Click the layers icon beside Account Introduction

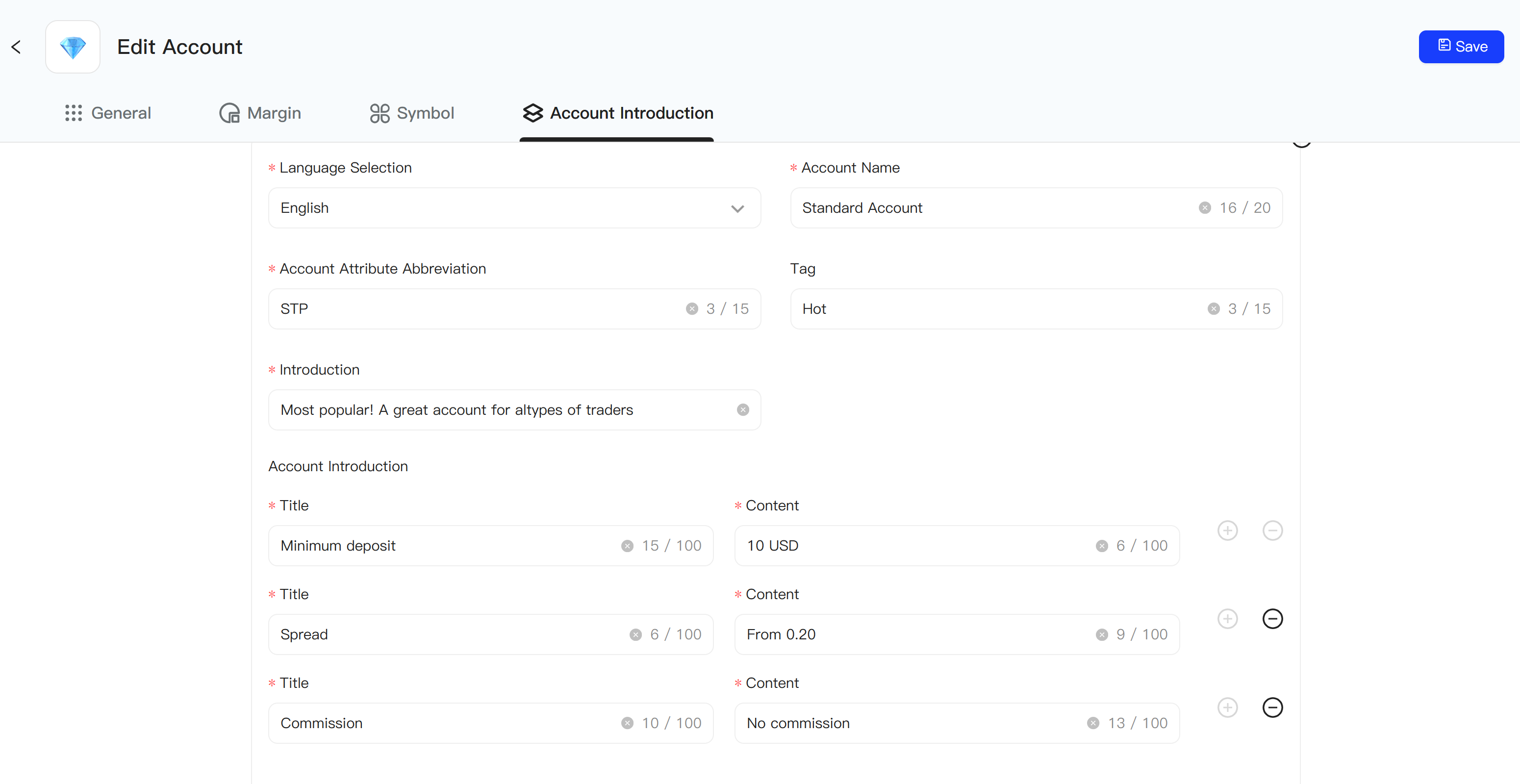533,113
